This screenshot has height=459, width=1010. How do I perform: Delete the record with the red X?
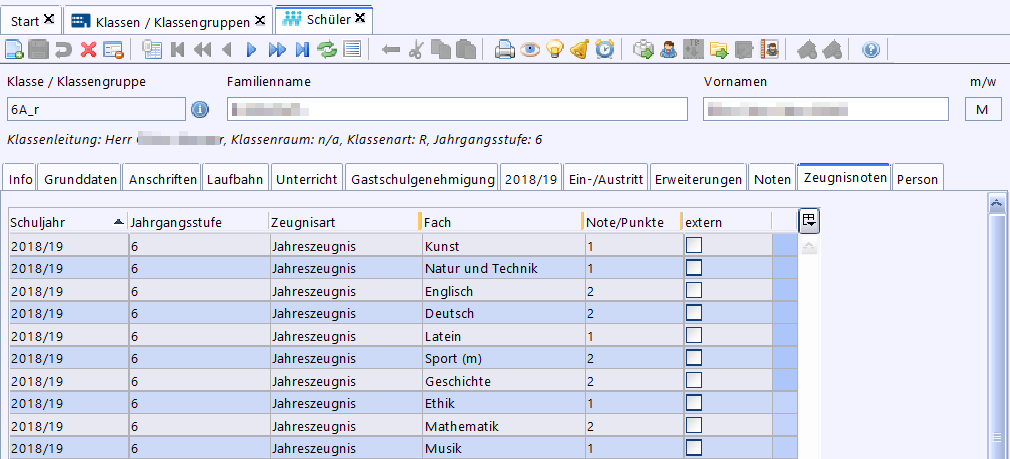tap(88, 50)
